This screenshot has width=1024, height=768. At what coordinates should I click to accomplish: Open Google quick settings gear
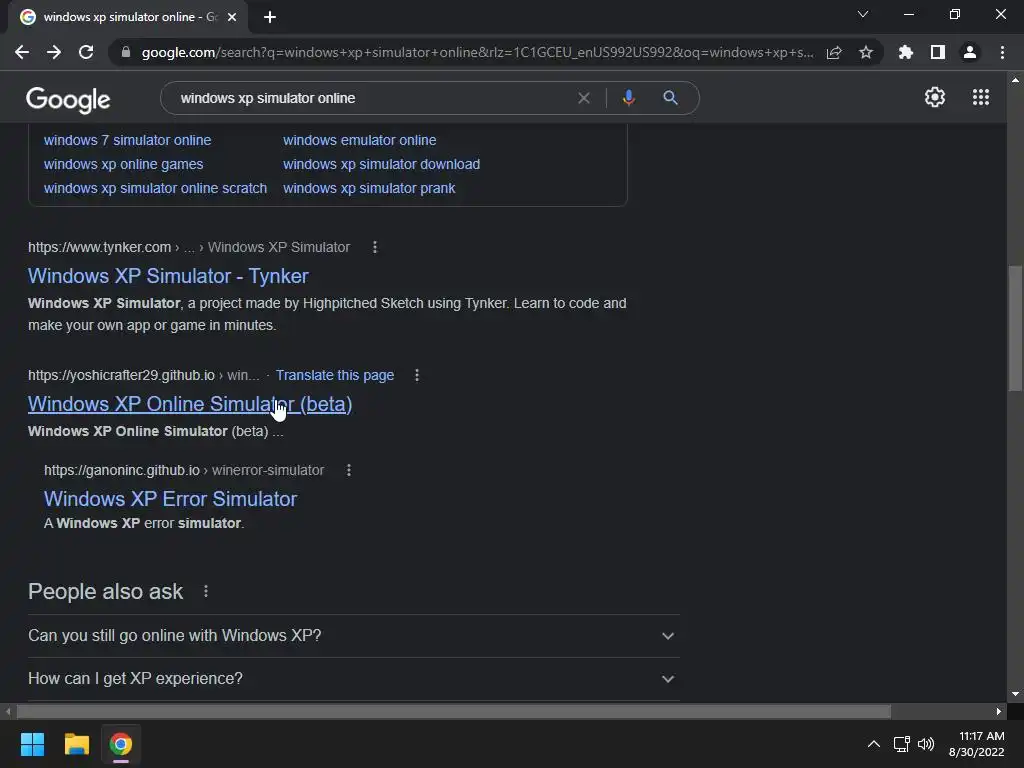[935, 97]
